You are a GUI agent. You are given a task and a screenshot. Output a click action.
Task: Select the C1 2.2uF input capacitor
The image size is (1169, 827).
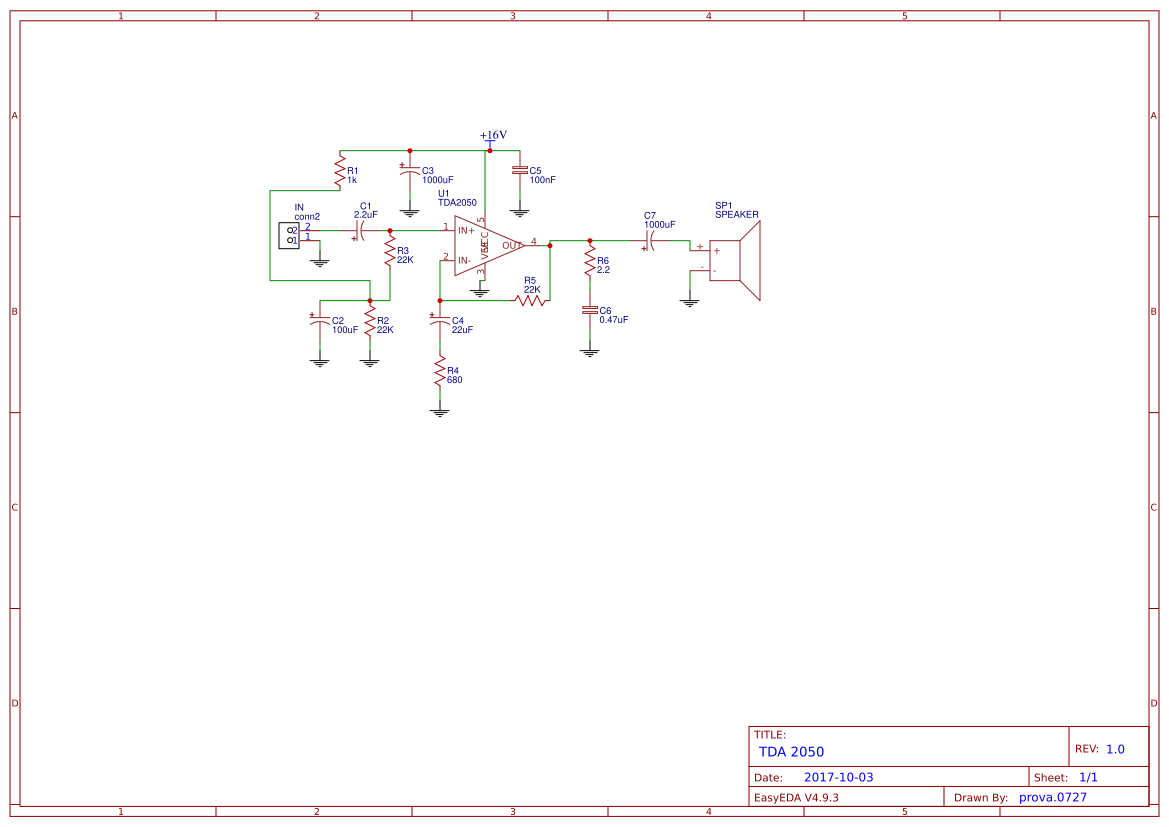point(360,231)
